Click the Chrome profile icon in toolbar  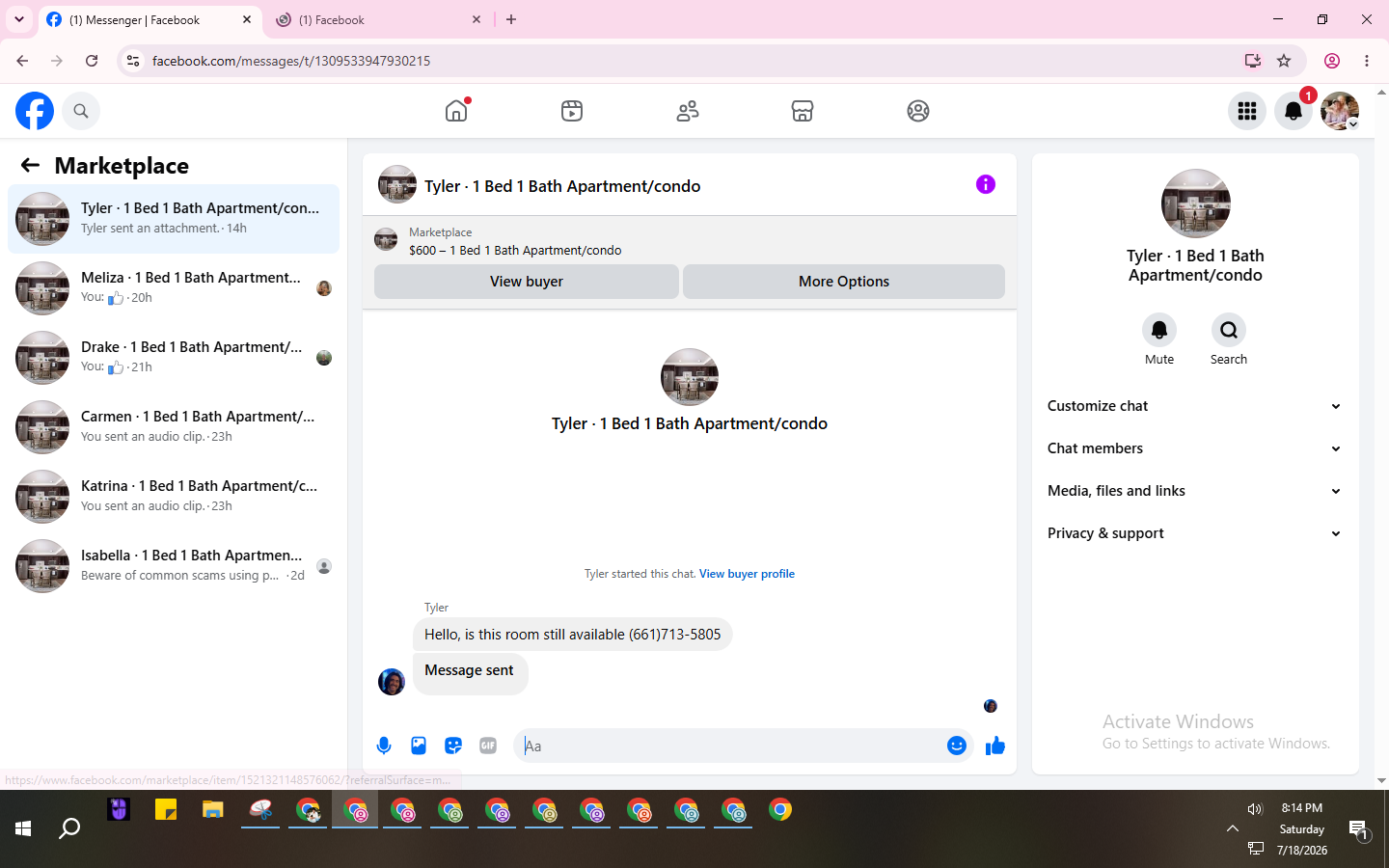1332,61
